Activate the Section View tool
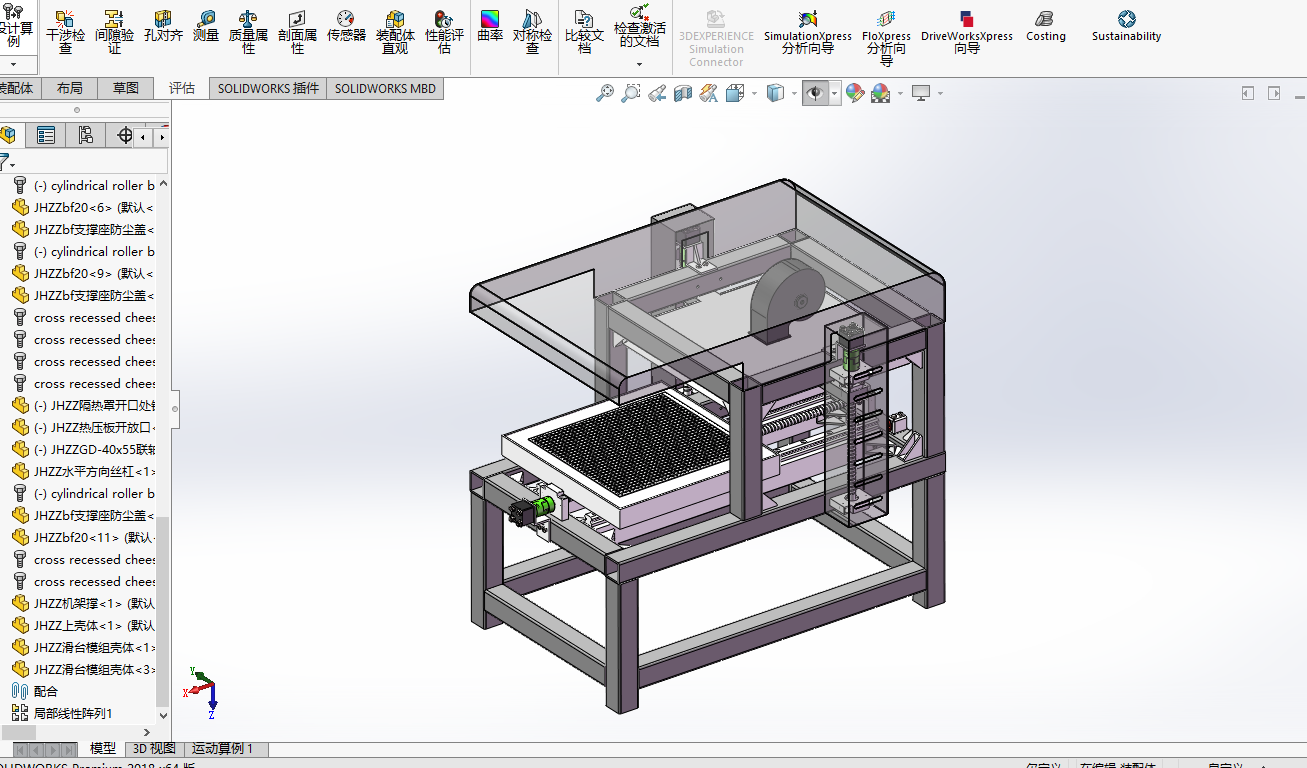 tap(683, 93)
